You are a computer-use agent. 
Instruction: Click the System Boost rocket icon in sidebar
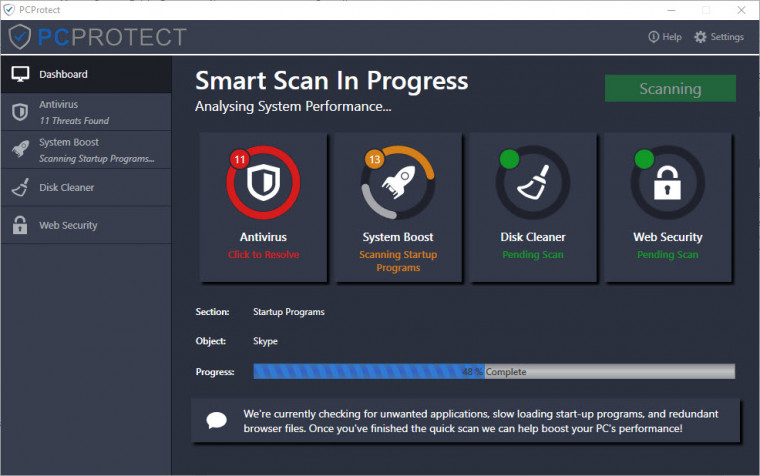tap(20, 149)
